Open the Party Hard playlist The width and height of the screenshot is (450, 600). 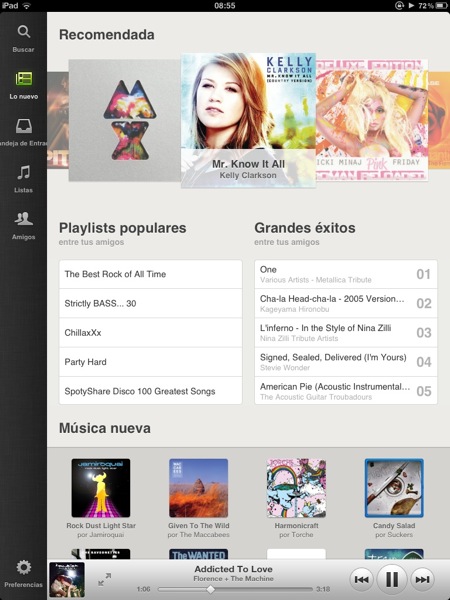151,362
